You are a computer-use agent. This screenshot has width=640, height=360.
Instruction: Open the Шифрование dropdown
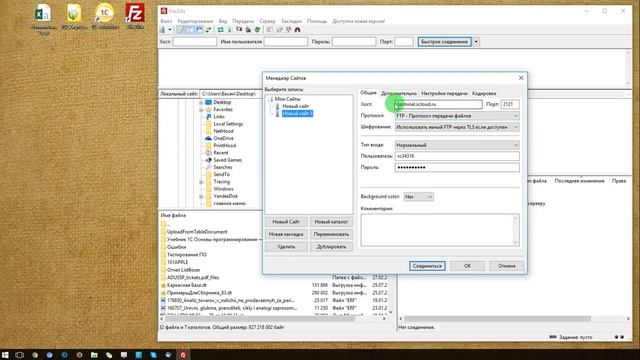click(457, 127)
